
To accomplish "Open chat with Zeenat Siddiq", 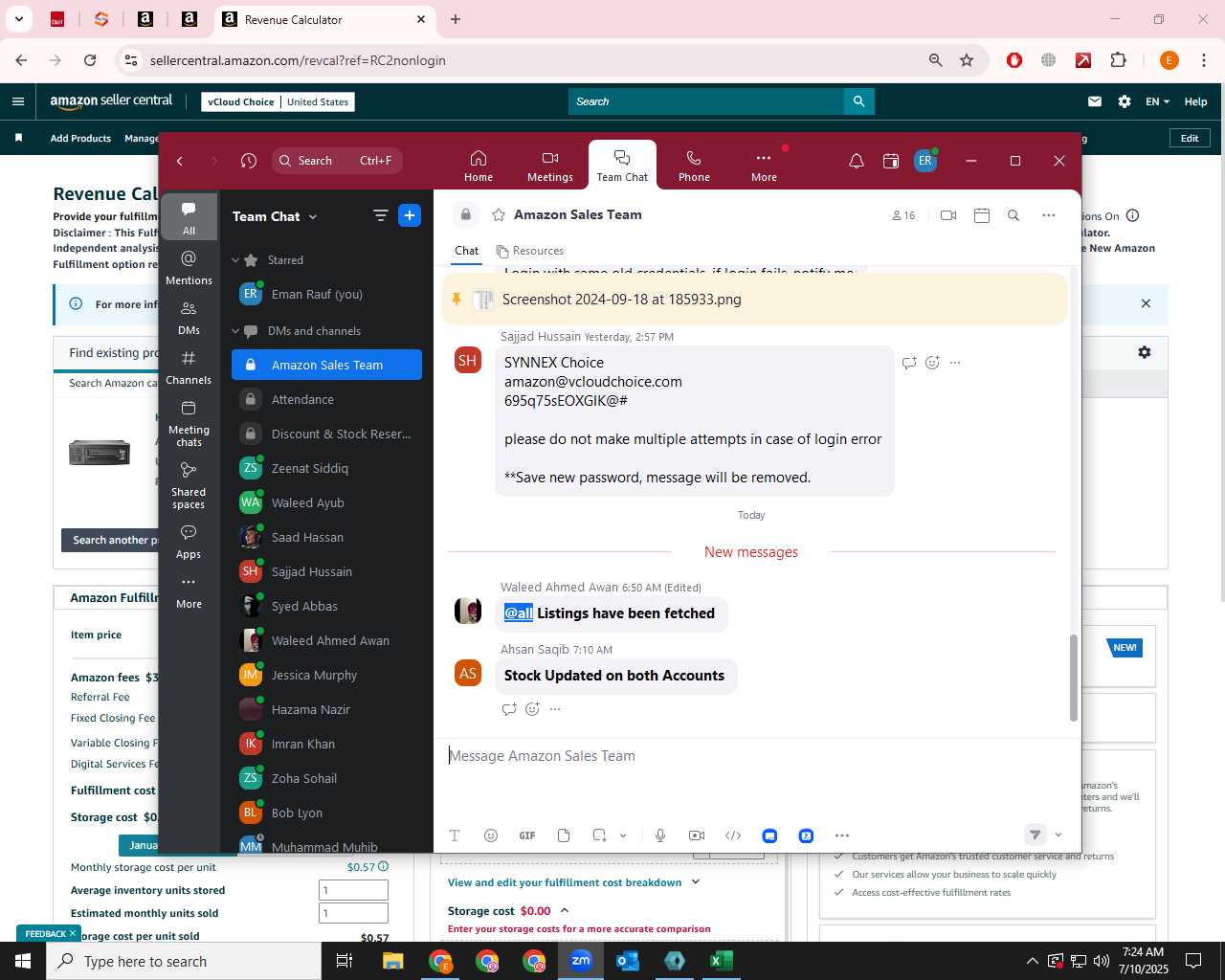I will click(x=326, y=468).
